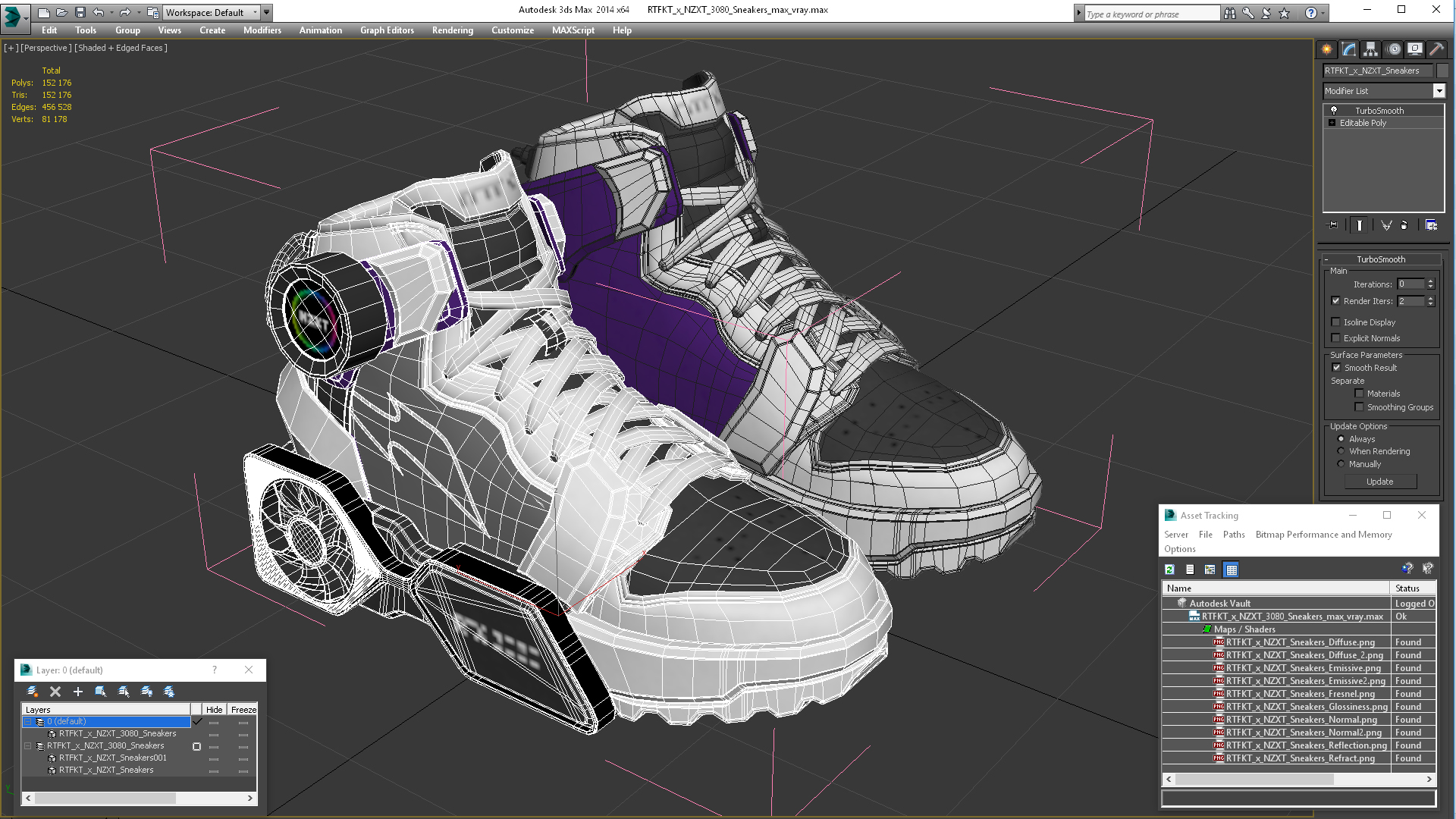Click the lined-page view icon in Asset Tracking
The height and width of the screenshot is (819, 1456).
point(1190,570)
